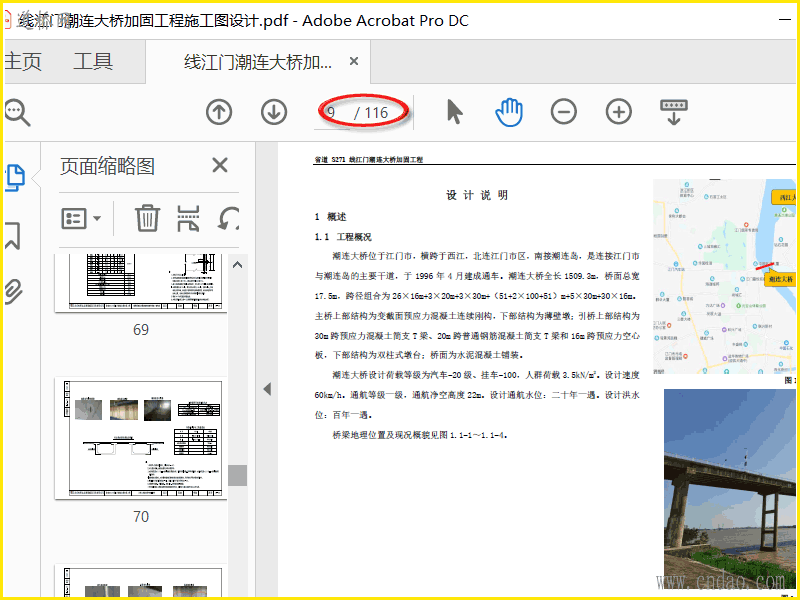Viewport: 800px width, 600px height.
Task: Click the thumbnail panel scrollbar handle
Action: 237,475
